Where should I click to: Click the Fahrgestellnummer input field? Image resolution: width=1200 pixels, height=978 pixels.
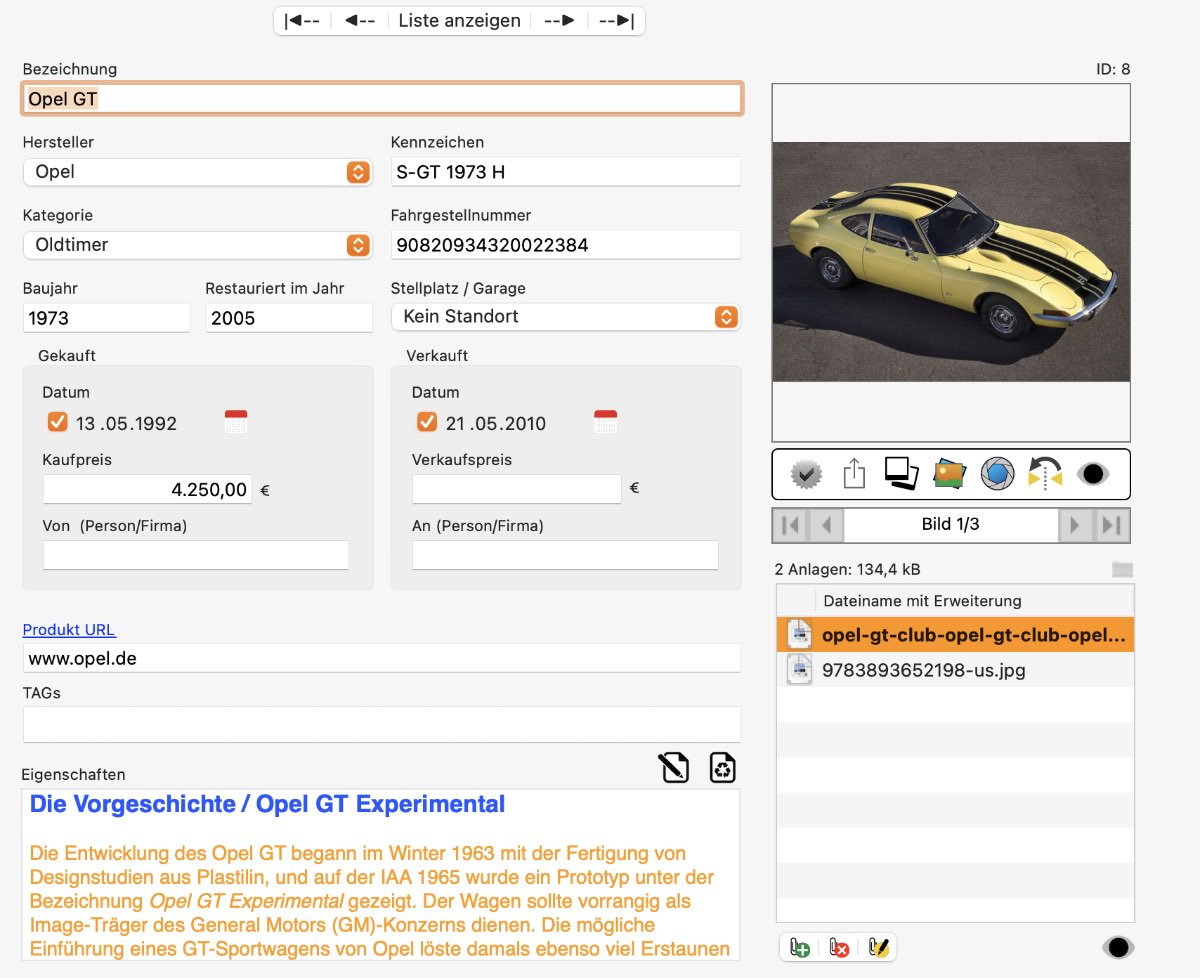pos(565,245)
